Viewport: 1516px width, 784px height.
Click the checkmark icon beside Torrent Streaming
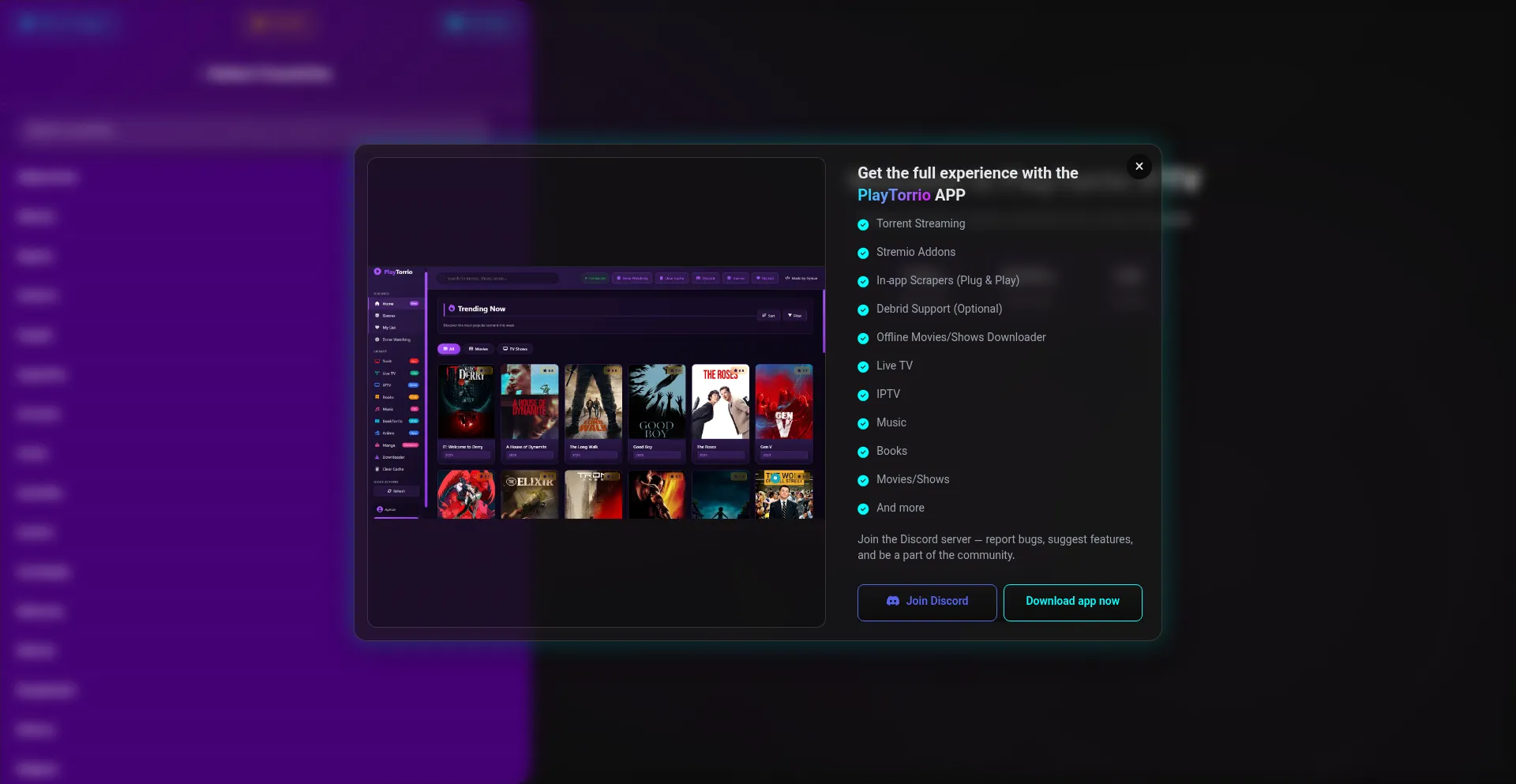(863, 225)
